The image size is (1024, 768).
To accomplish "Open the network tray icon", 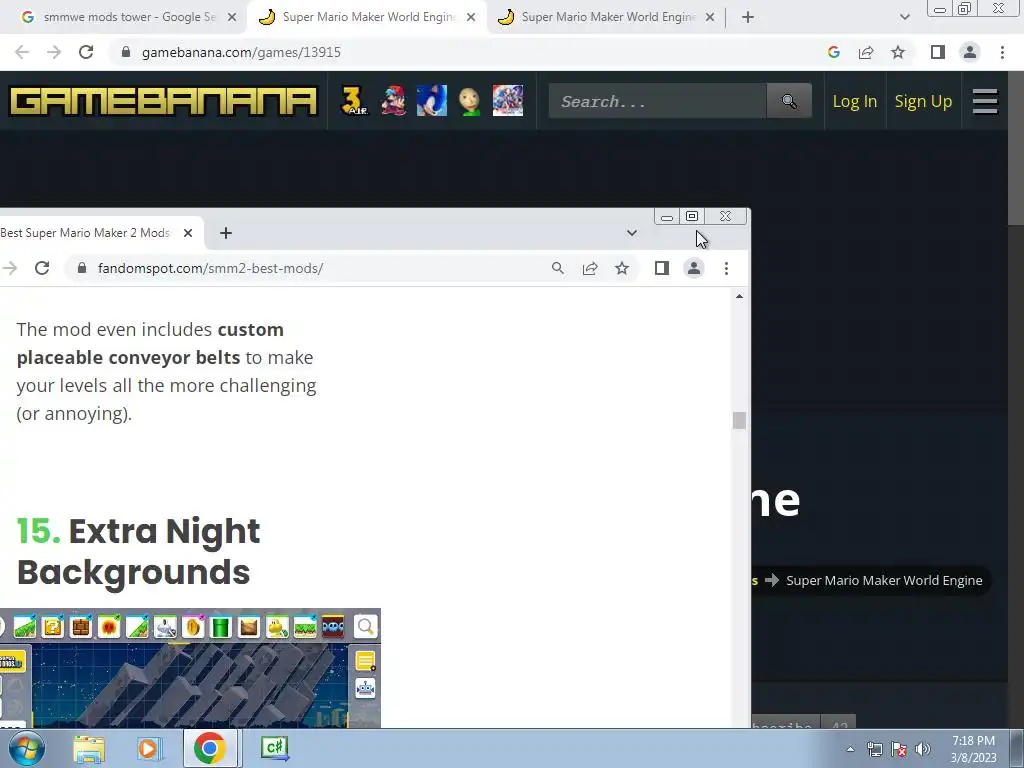I will [874, 749].
